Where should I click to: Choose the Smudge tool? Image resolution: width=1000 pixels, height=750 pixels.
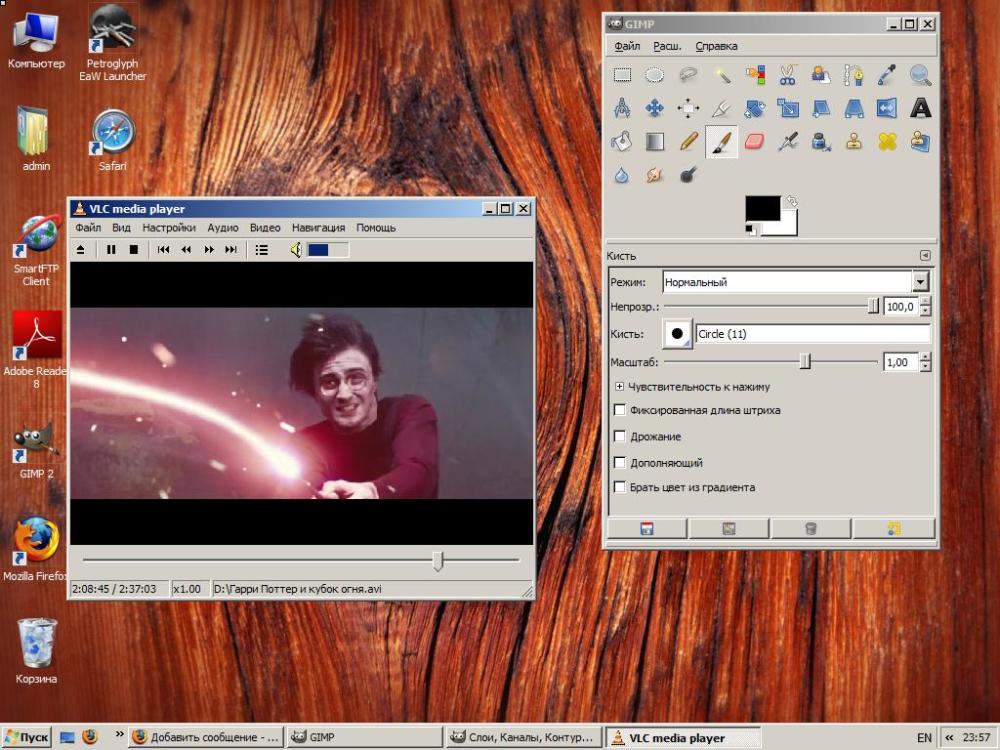tap(655, 175)
